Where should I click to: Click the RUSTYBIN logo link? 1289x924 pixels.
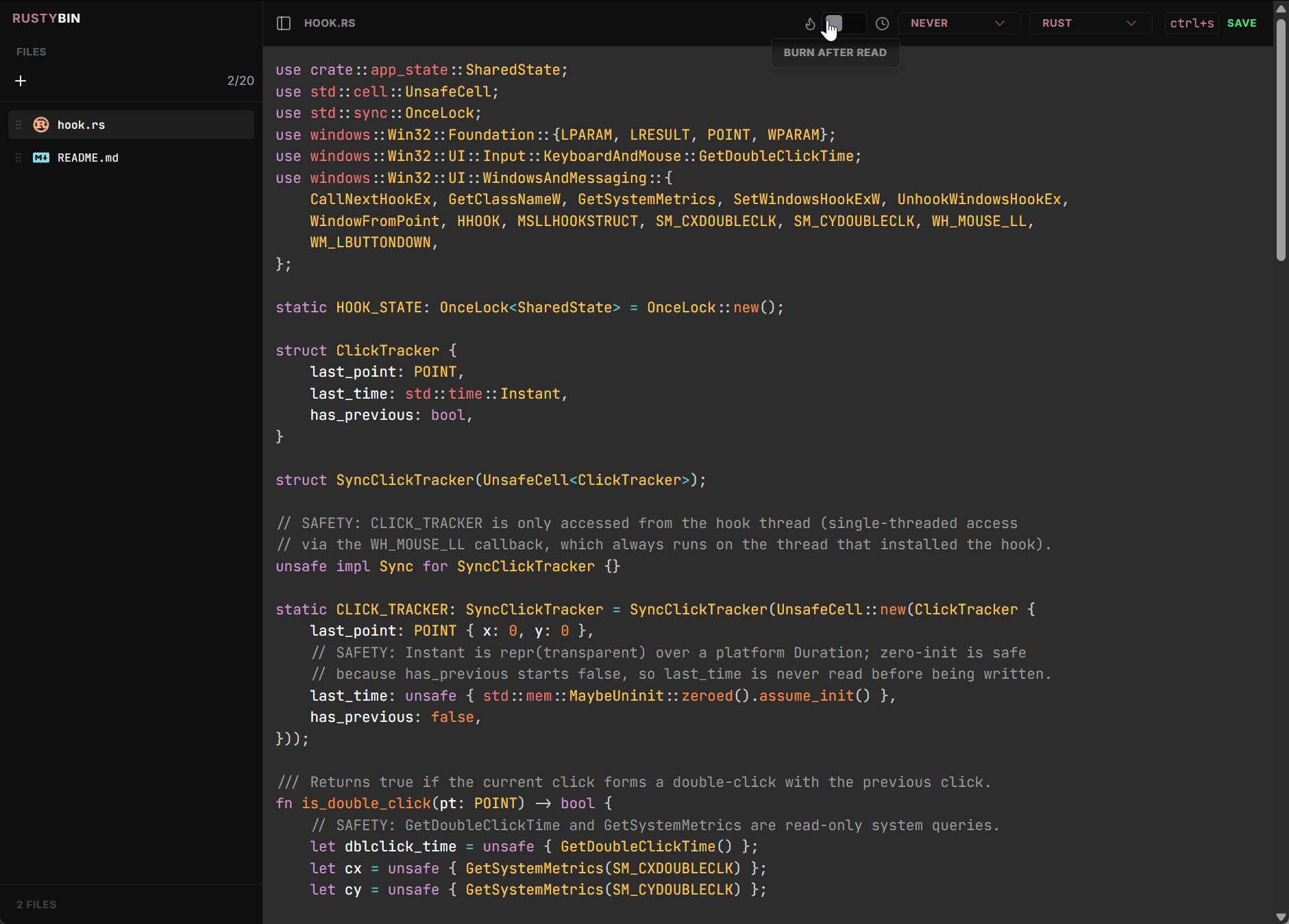pyautogui.click(x=46, y=18)
